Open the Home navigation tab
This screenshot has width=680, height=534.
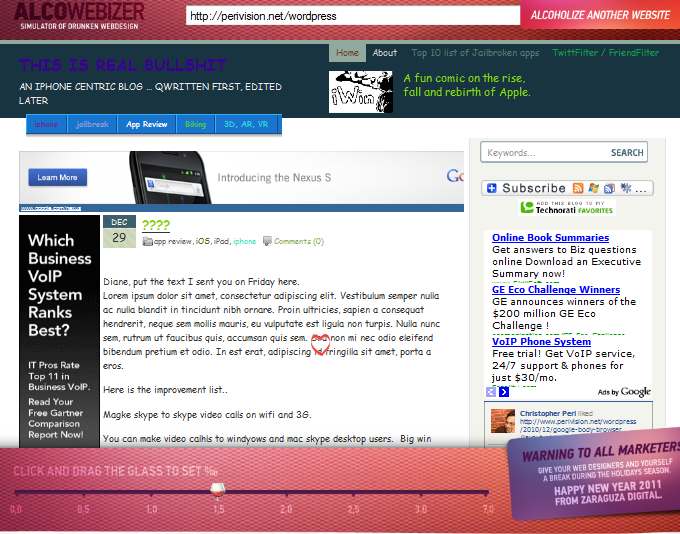(347, 53)
